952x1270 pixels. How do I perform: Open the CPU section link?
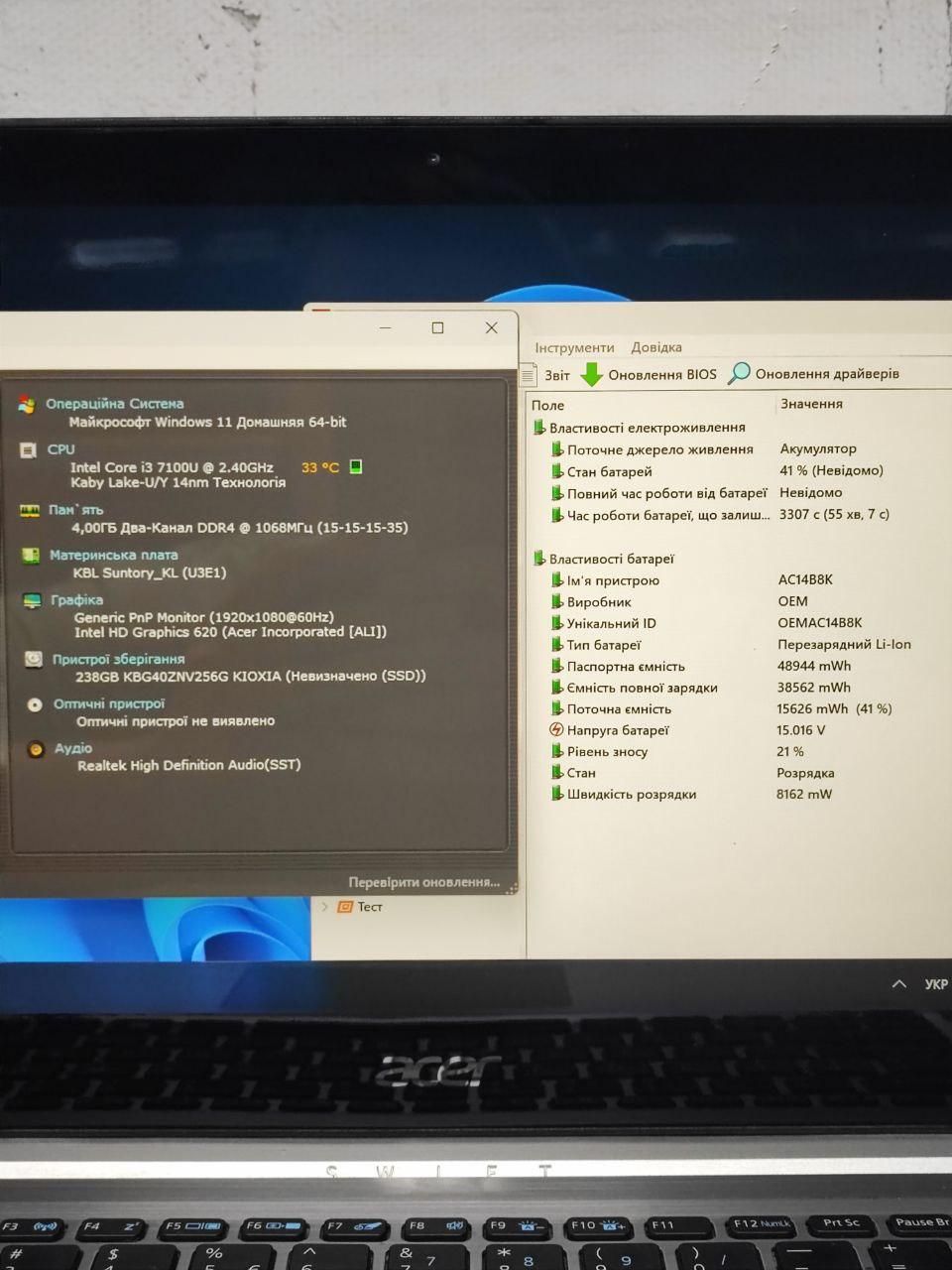(60, 449)
